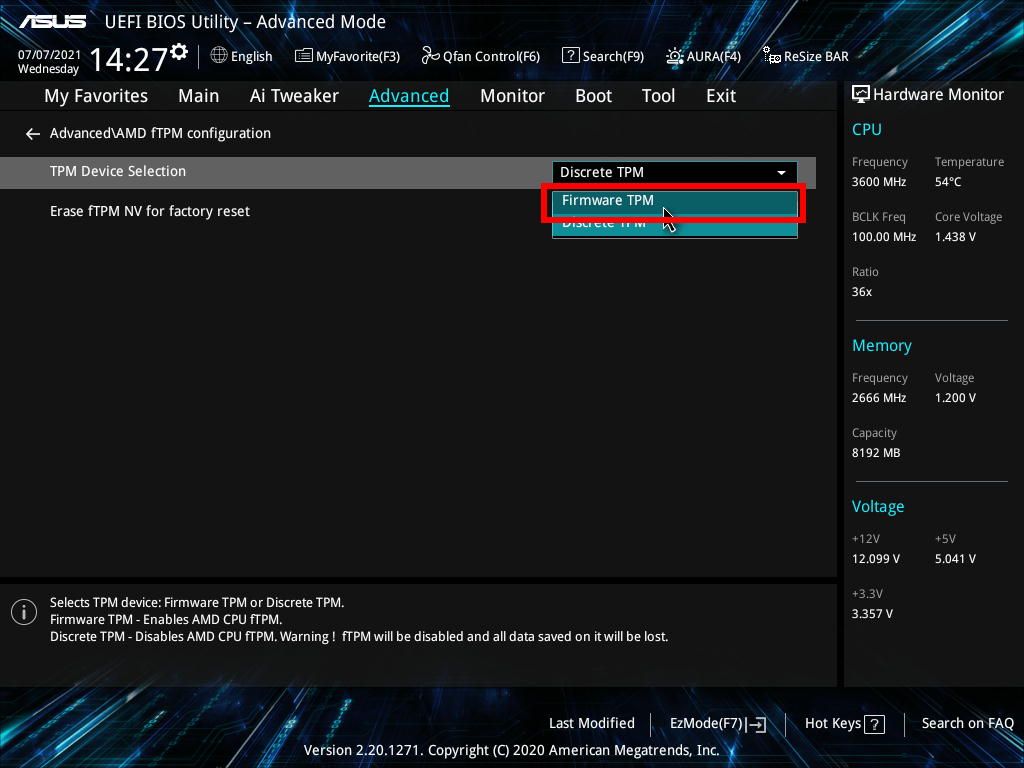Click the Core Voltage value 1.438 V

[x=955, y=237]
